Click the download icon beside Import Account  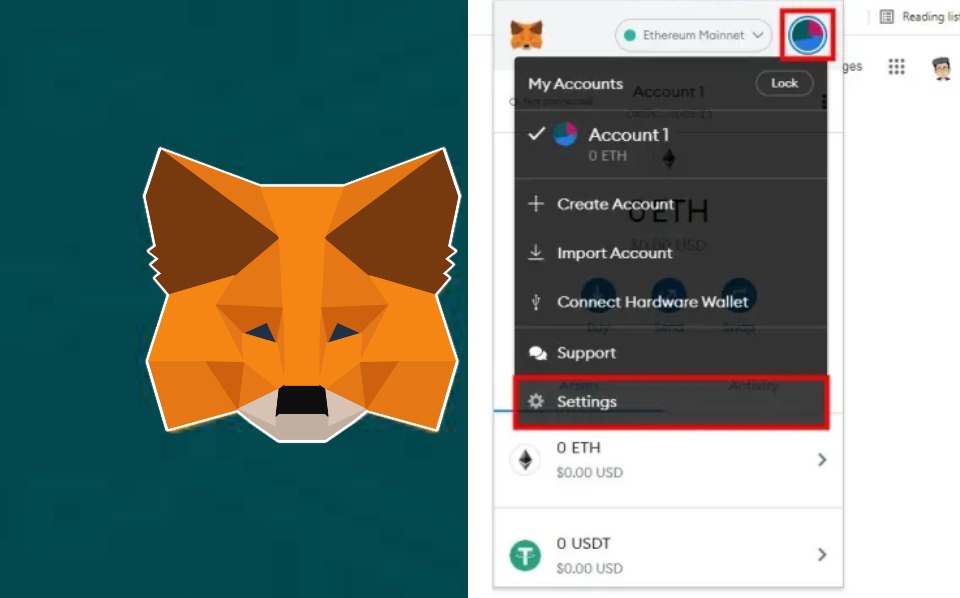tap(536, 252)
